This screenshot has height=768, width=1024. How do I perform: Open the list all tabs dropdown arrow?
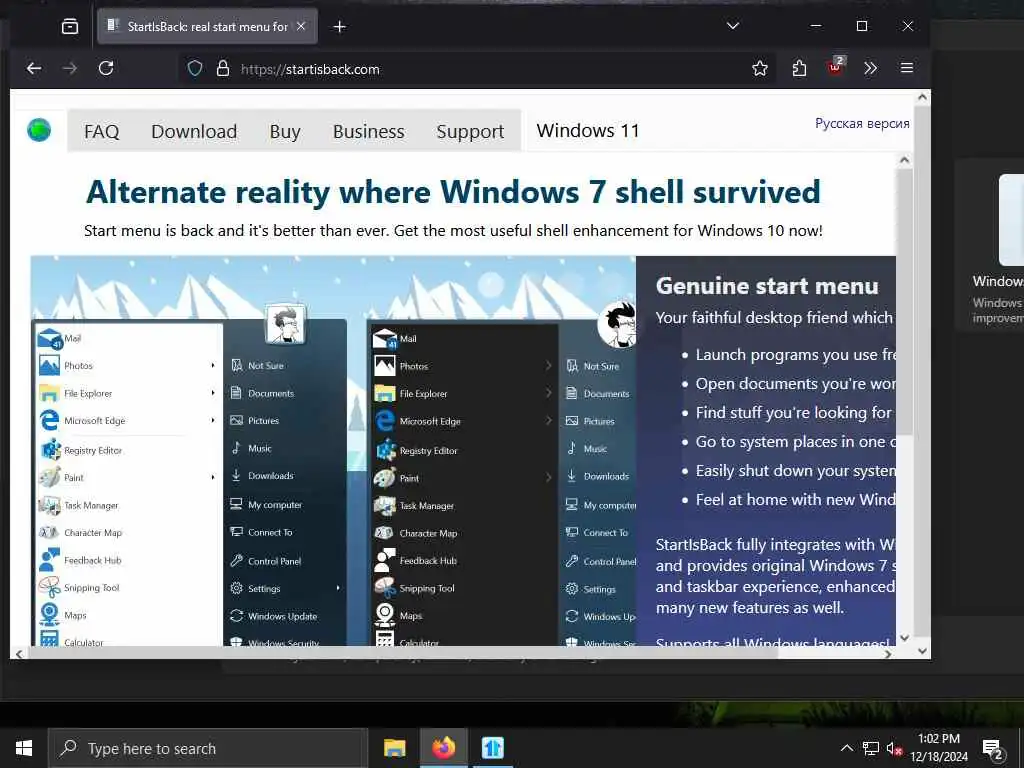tap(733, 26)
